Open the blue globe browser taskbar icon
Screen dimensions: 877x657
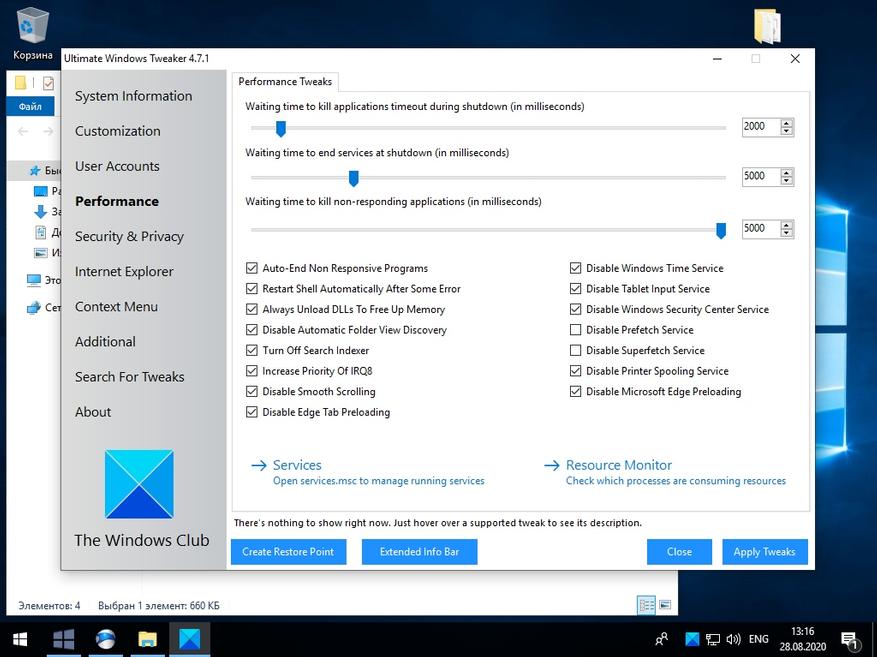click(x=106, y=639)
